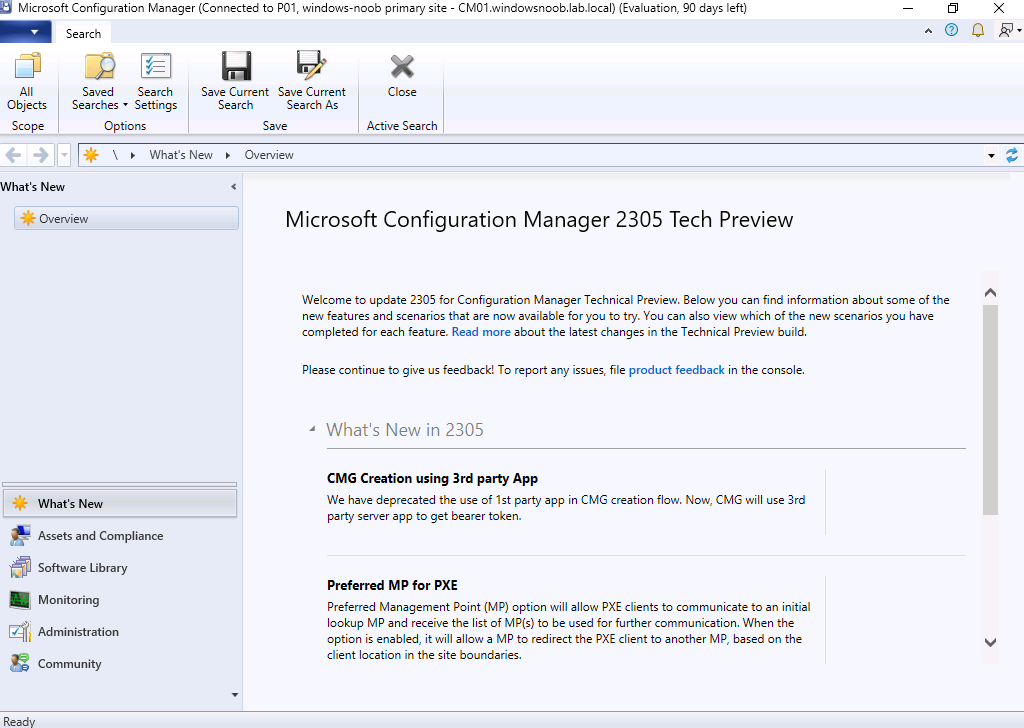Screen dimensions: 1024x728
Task: Expand the What's New breadcrumb arrow
Action: pyautogui.click(x=228, y=155)
